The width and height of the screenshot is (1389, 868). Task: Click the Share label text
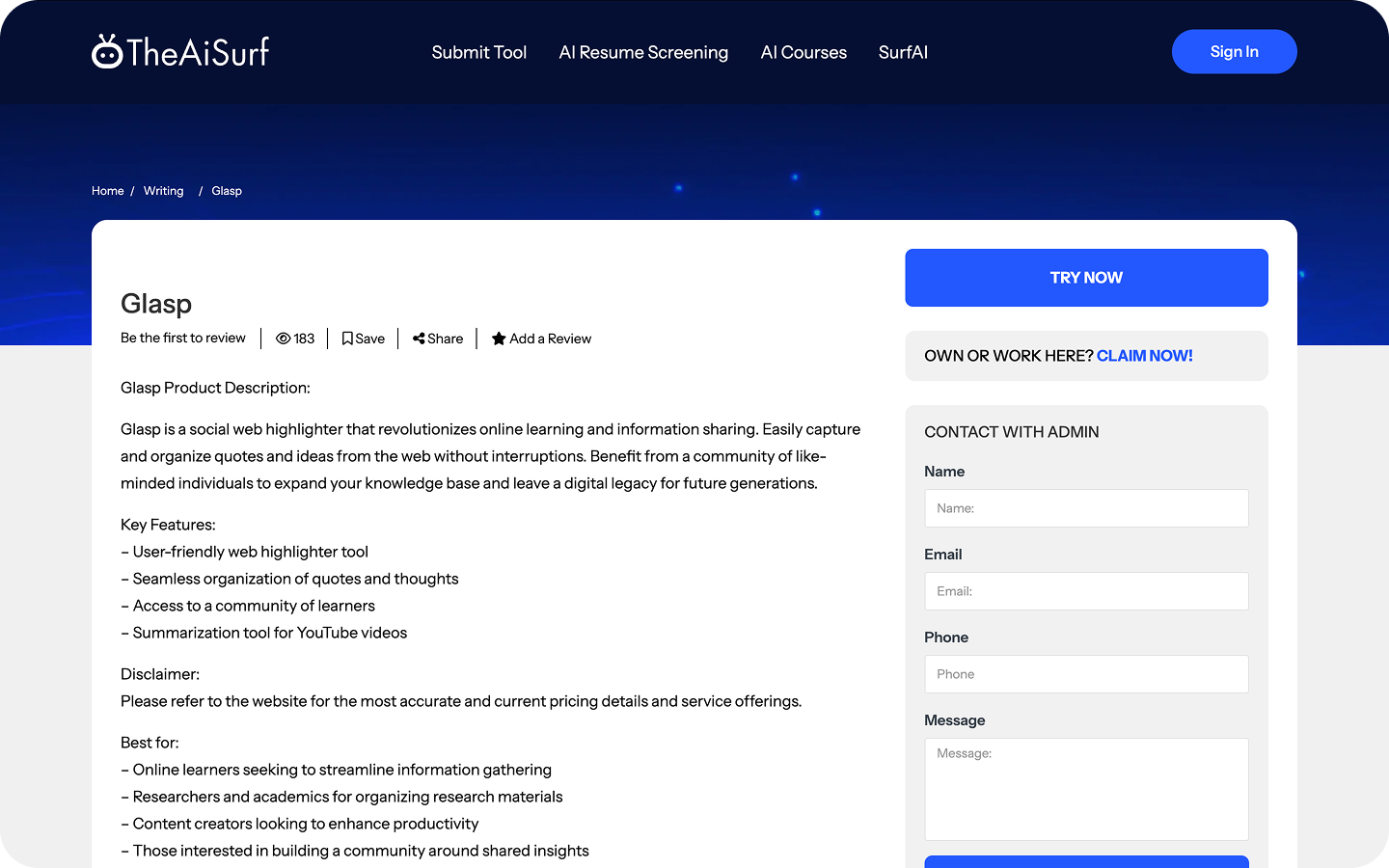tap(446, 339)
